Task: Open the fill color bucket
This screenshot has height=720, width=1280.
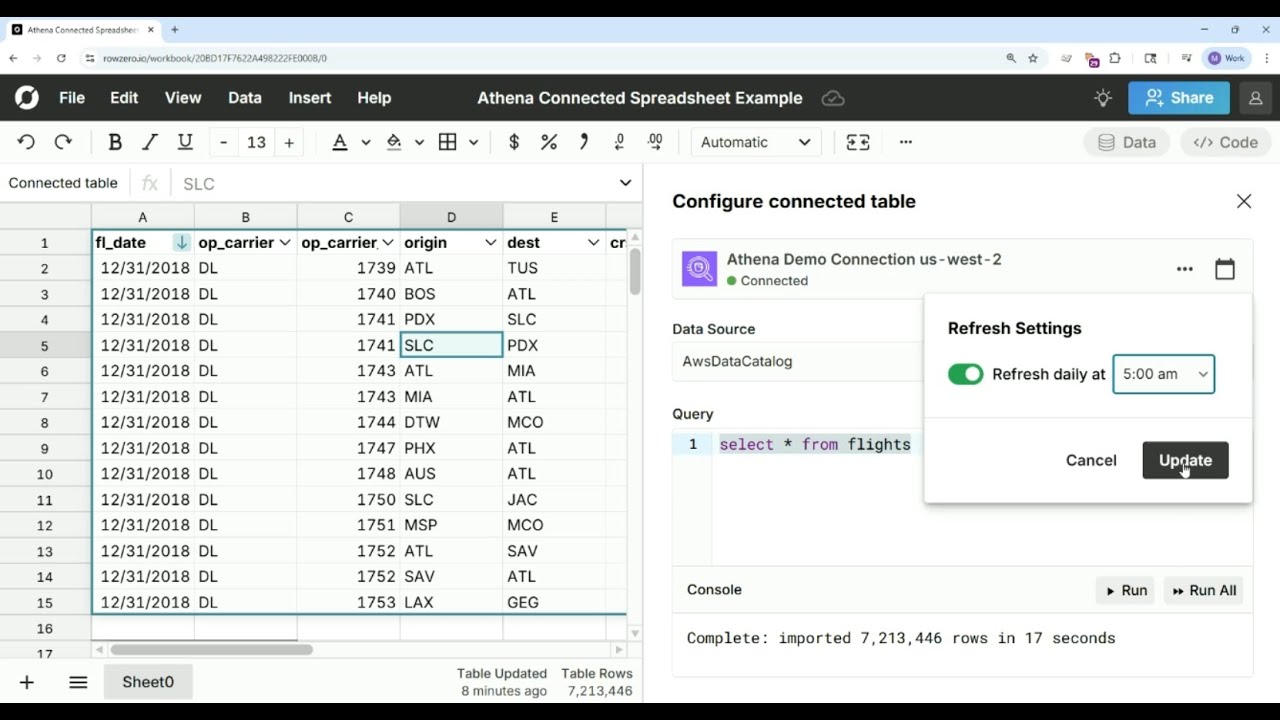Action: tap(394, 142)
